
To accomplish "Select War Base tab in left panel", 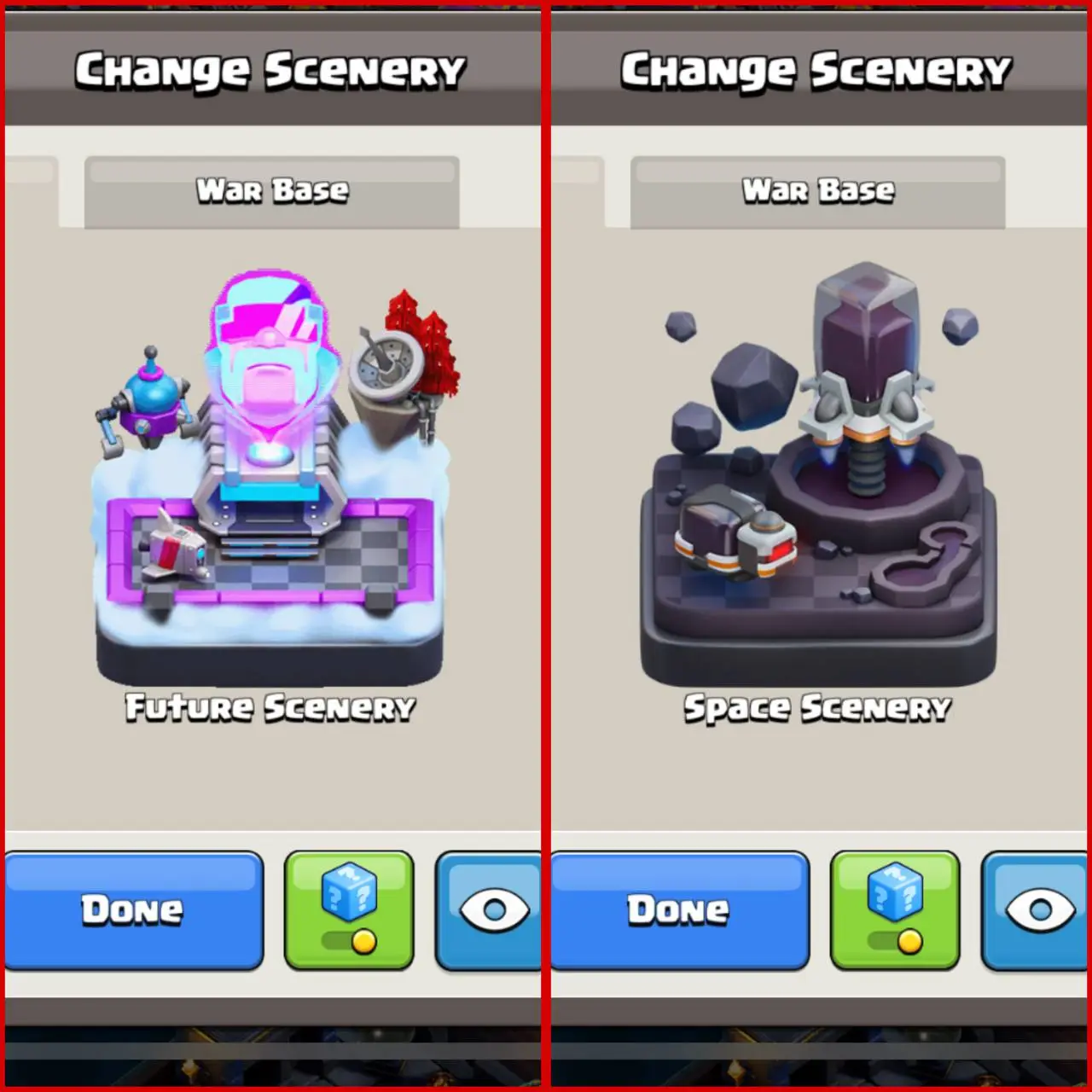I will pyautogui.click(x=272, y=192).
